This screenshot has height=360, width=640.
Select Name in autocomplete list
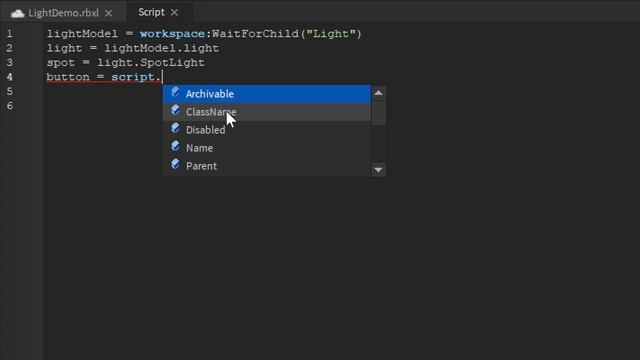pos(267,148)
